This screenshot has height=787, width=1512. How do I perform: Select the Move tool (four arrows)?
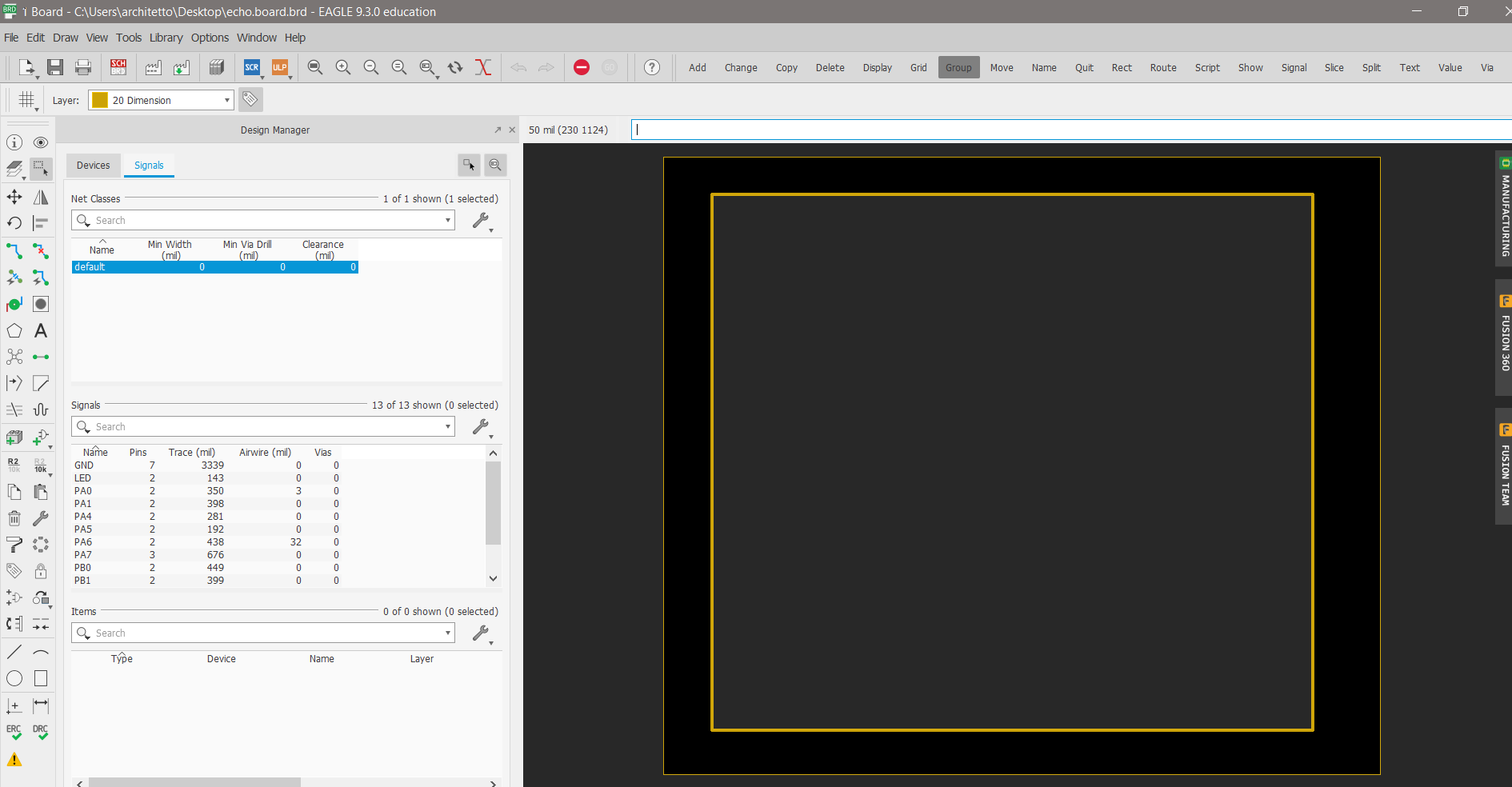tap(14, 197)
